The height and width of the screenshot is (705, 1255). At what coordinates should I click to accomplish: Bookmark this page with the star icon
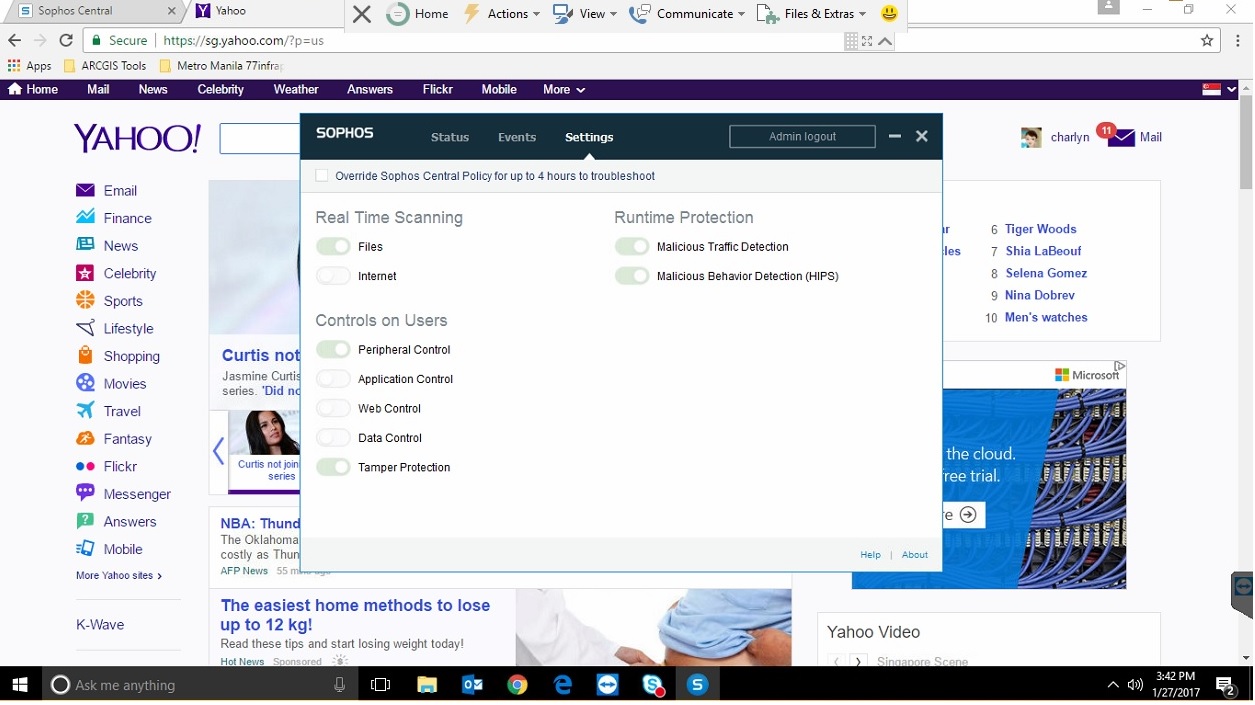pos(1207,41)
